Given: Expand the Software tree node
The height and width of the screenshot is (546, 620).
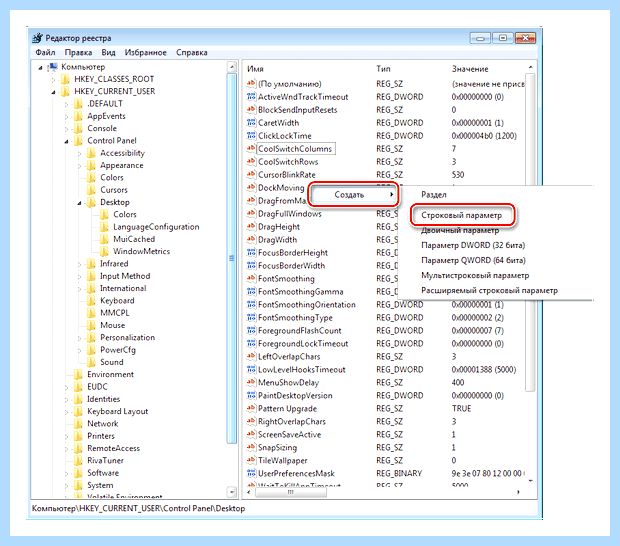Looking at the screenshot, I should point(66,473).
